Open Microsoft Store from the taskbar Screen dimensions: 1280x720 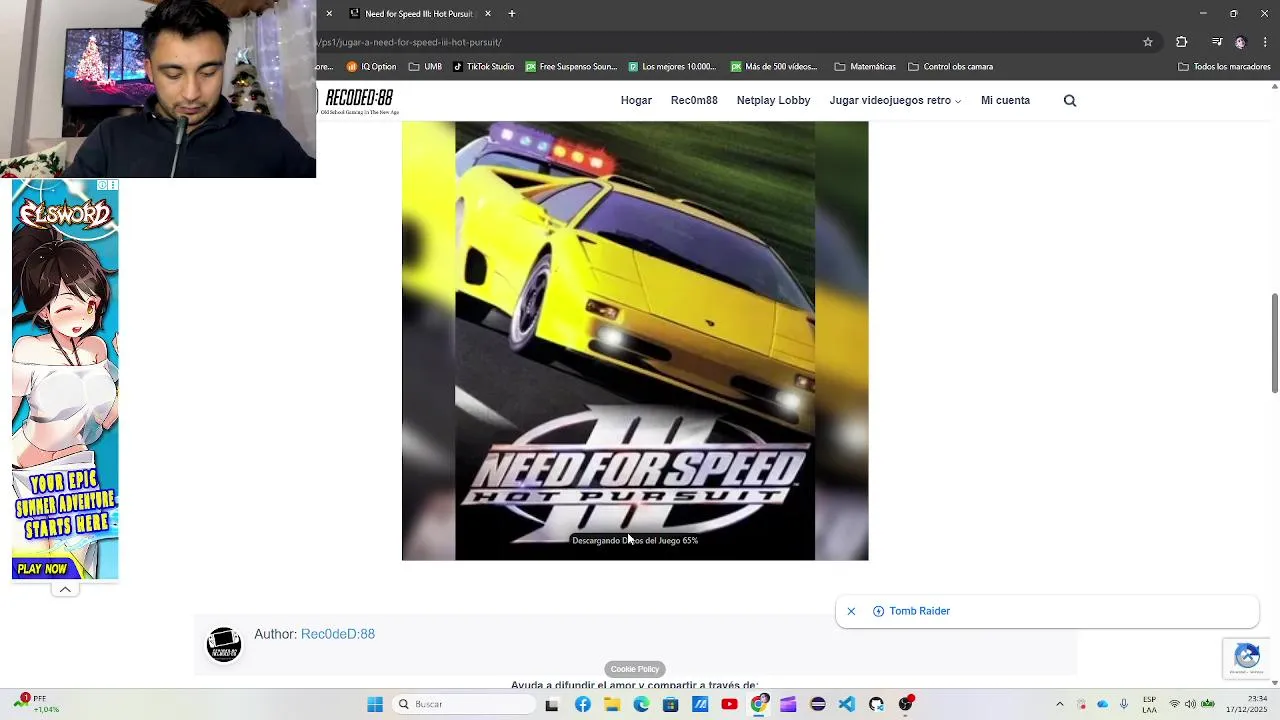671,704
